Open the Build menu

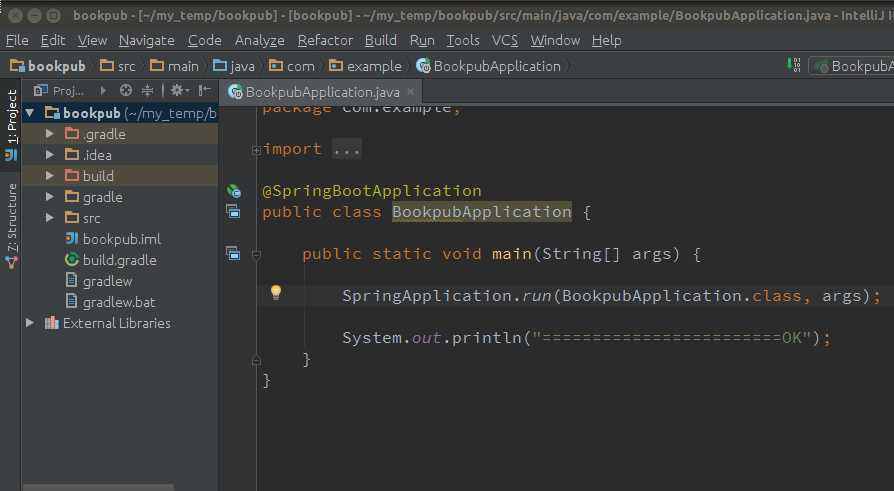coord(381,40)
